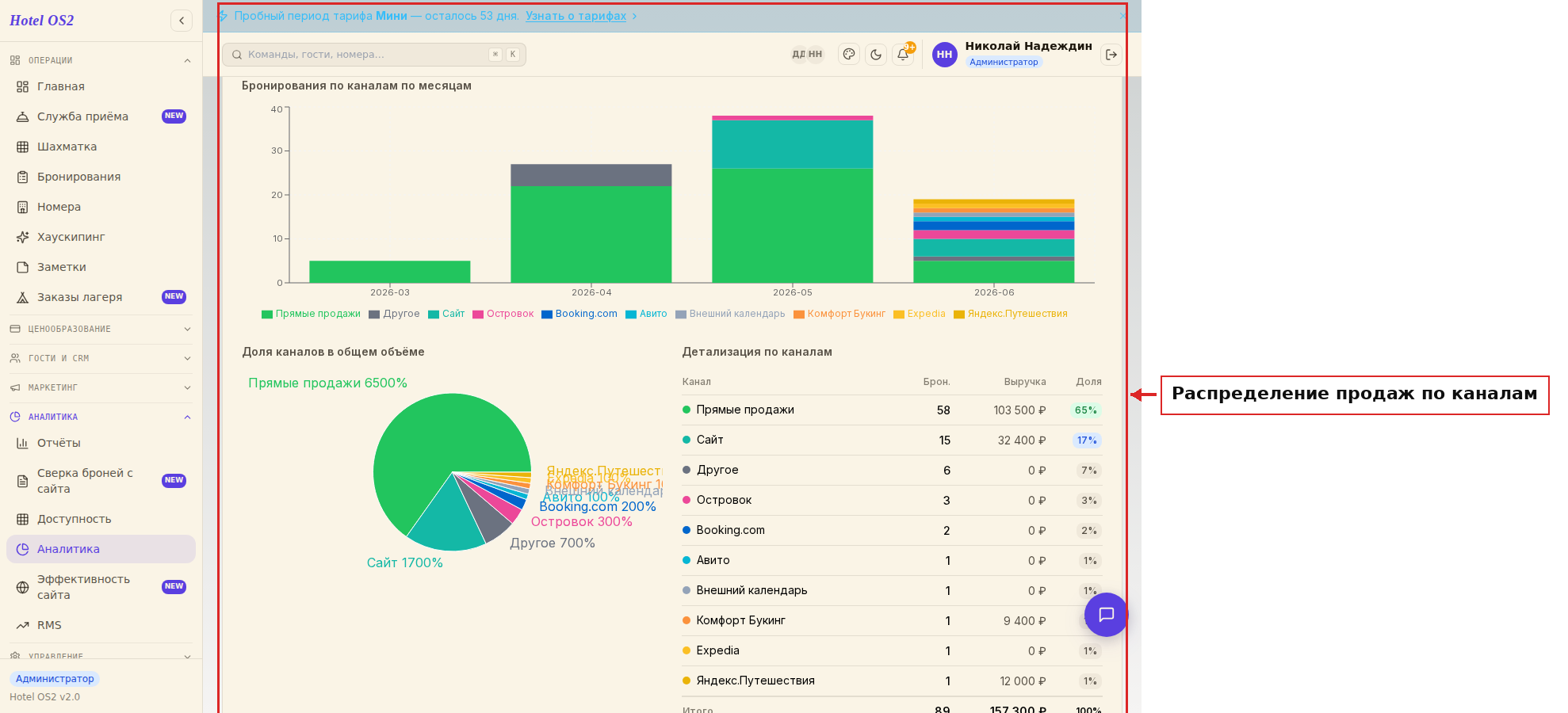Screen dimensions: 1568x713
Task: Open the notifications bell
Action: (903, 55)
